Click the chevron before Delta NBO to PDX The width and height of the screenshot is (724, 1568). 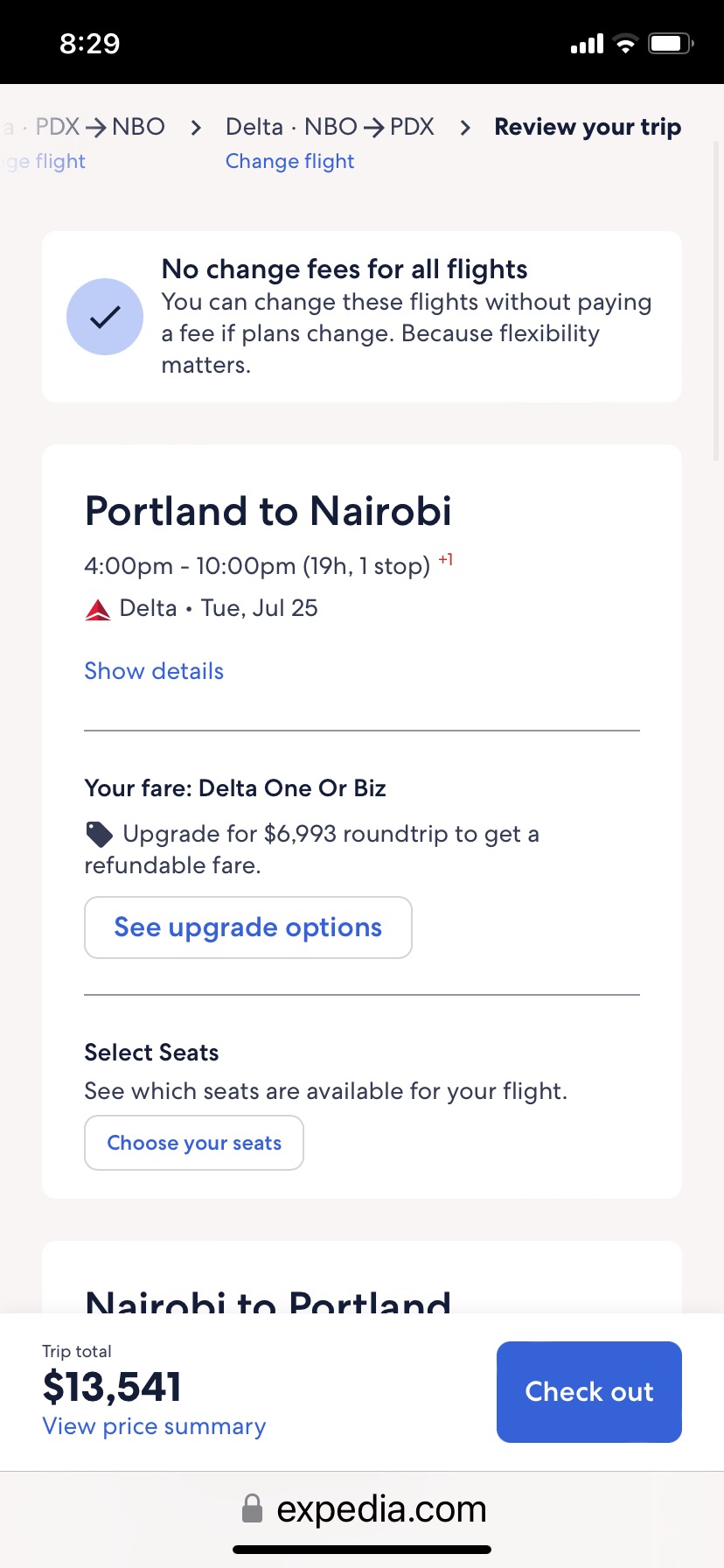196,128
